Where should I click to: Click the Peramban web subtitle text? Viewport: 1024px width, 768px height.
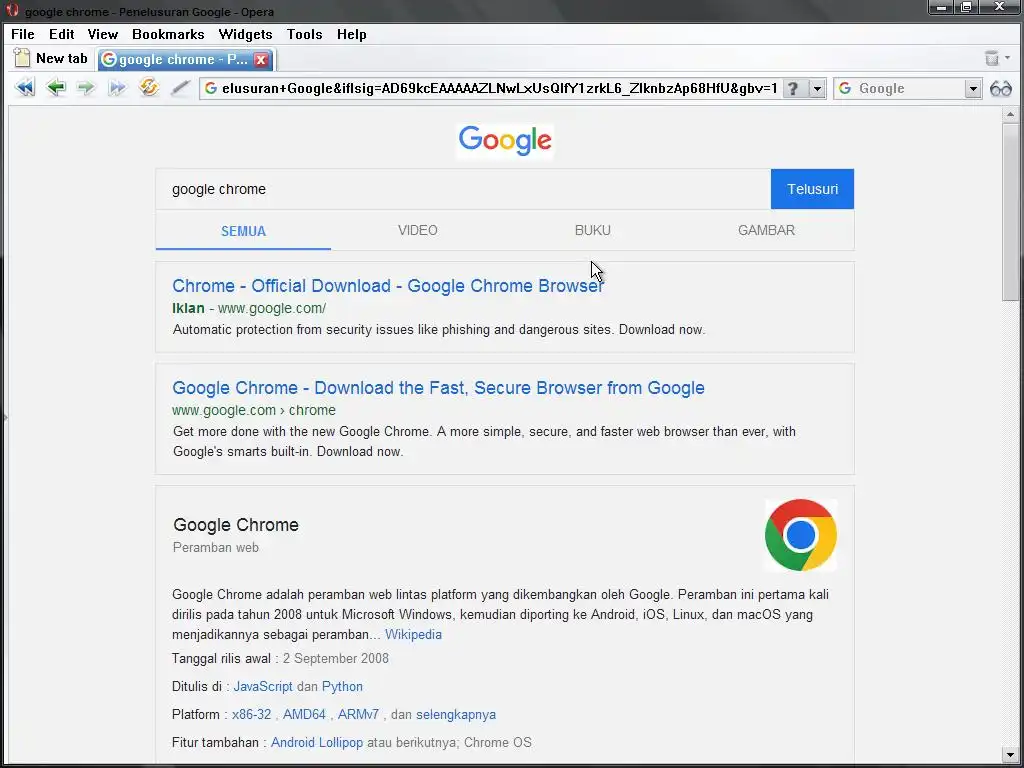tap(216, 548)
